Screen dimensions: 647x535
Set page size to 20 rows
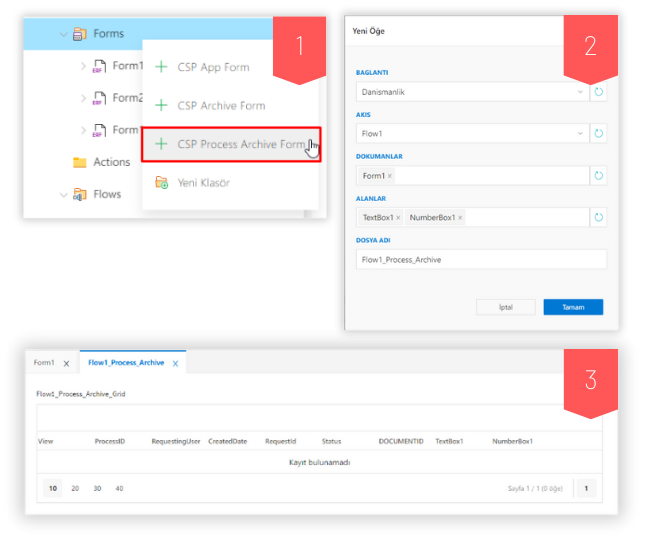tap(75, 488)
